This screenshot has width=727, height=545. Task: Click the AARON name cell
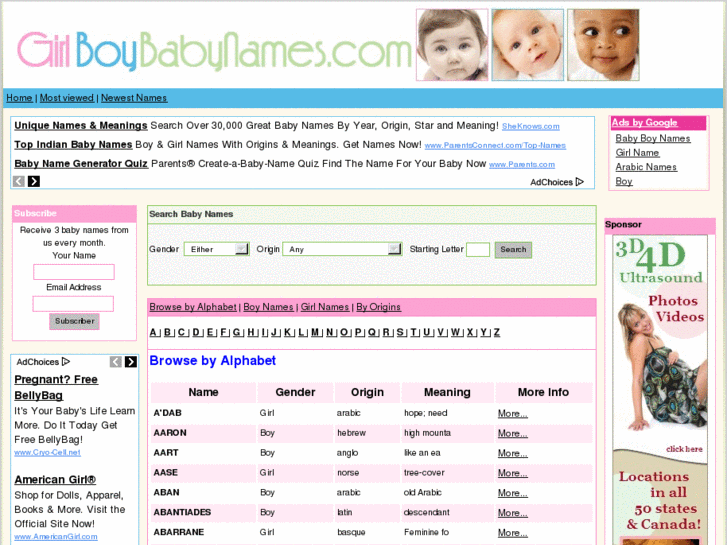pos(203,433)
